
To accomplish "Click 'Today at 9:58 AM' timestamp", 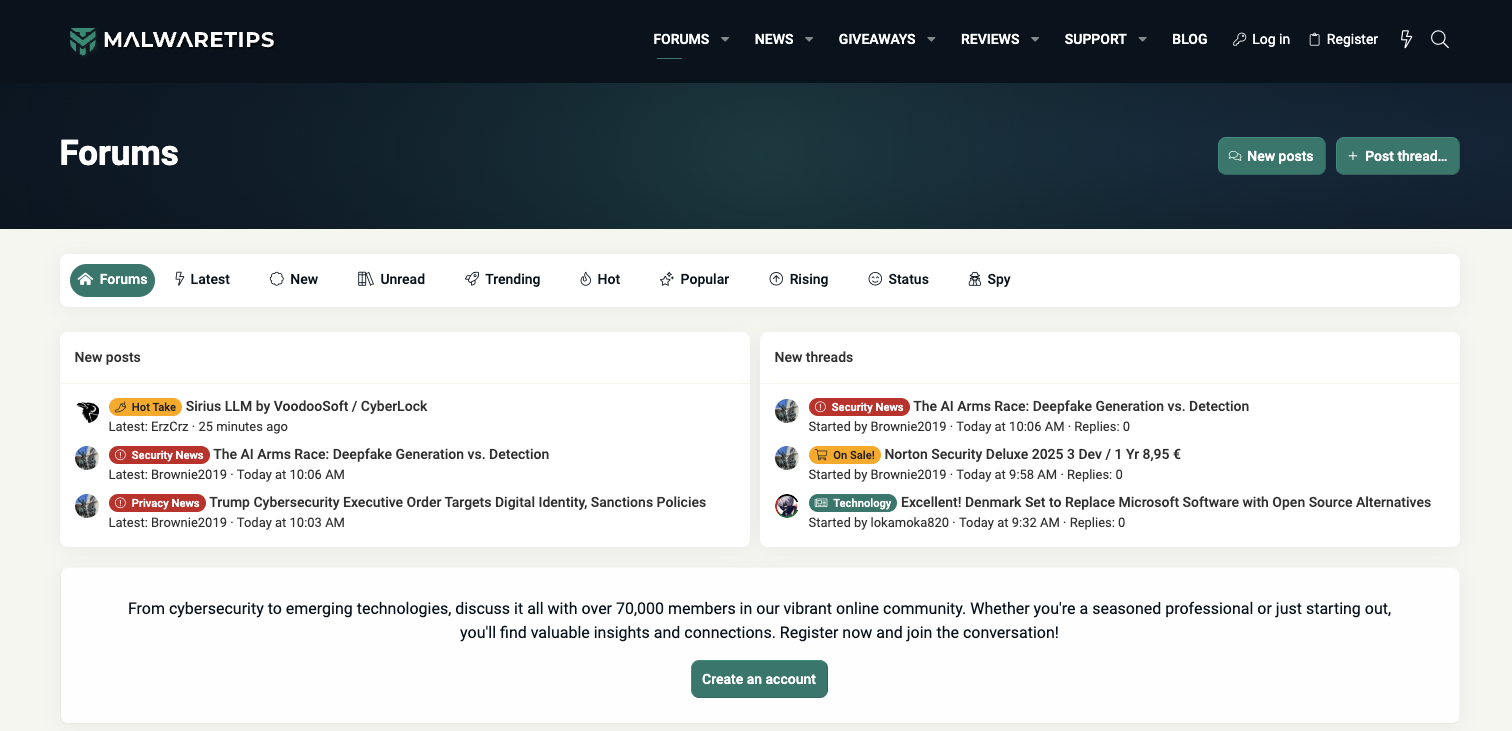I will click(x=1007, y=474).
